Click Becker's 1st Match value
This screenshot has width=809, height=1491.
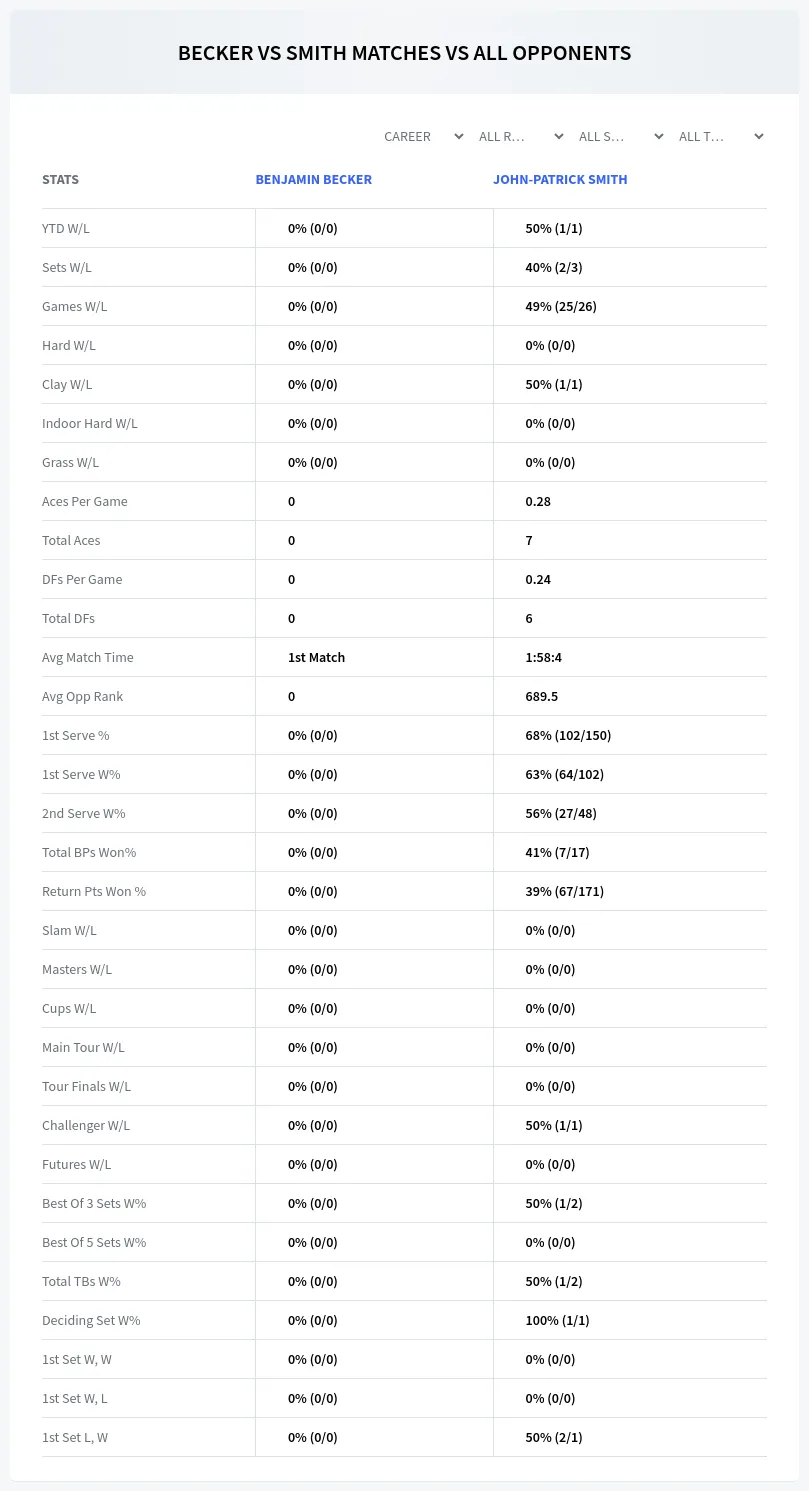(x=316, y=657)
